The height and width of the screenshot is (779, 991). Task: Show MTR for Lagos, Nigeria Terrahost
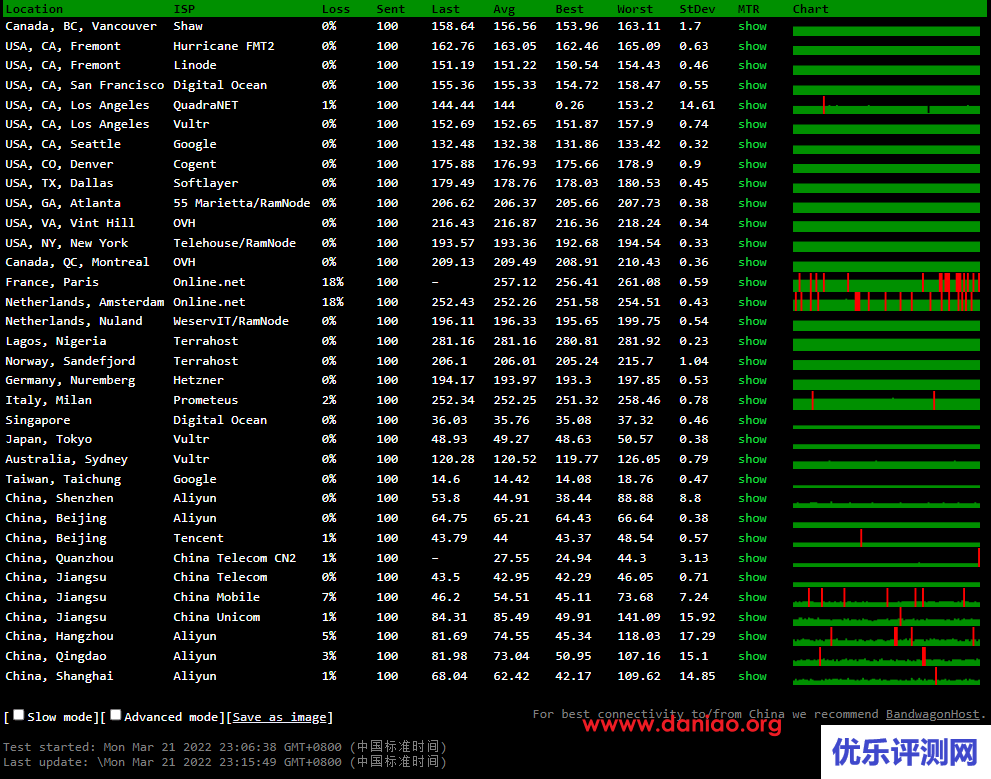(x=752, y=341)
